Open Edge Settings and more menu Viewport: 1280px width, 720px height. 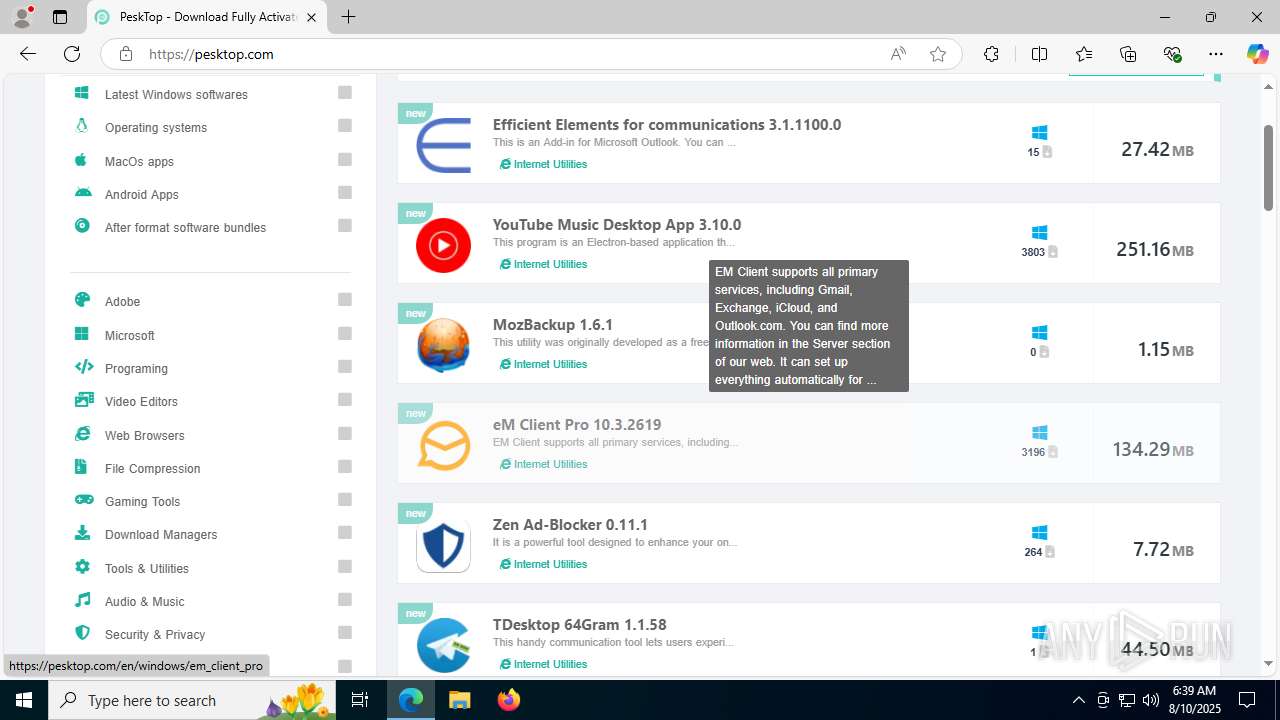1216,54
